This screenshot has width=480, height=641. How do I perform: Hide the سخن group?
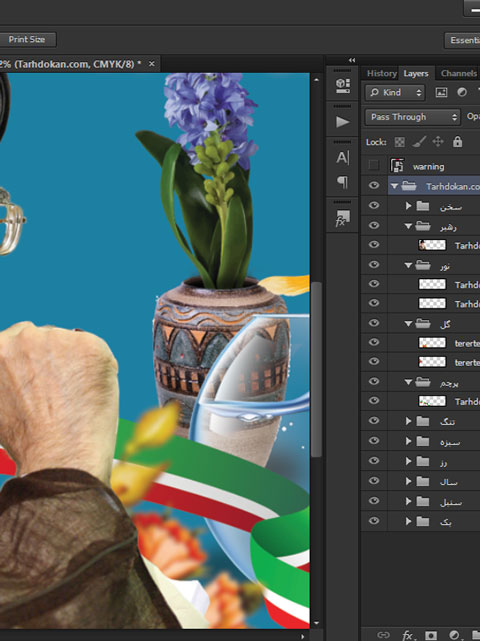[374, 205]
